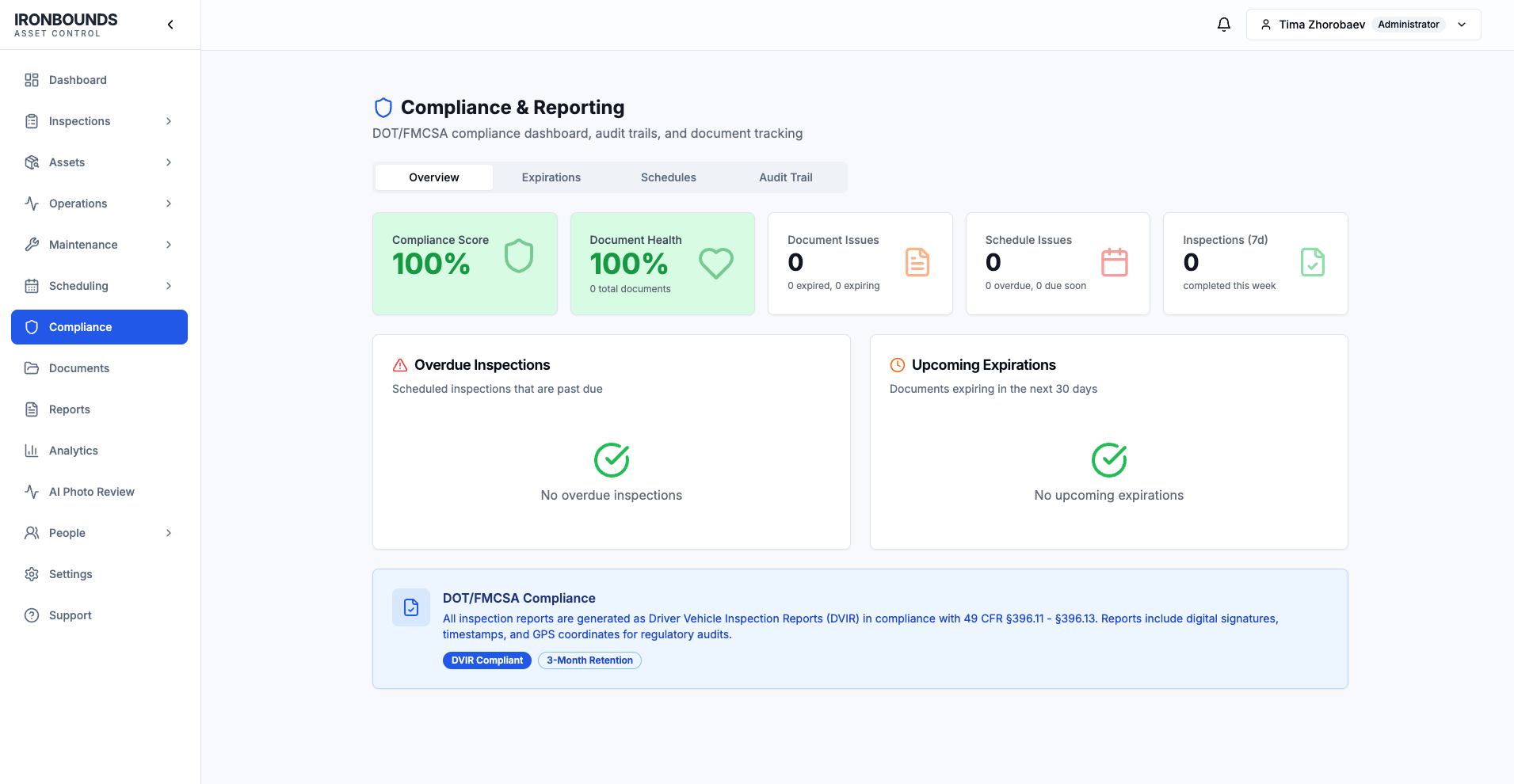Collapse the sidebar with the left chevron
Image resolution: width=1514 pixels, height=784 pixels.
click(170, 25)
